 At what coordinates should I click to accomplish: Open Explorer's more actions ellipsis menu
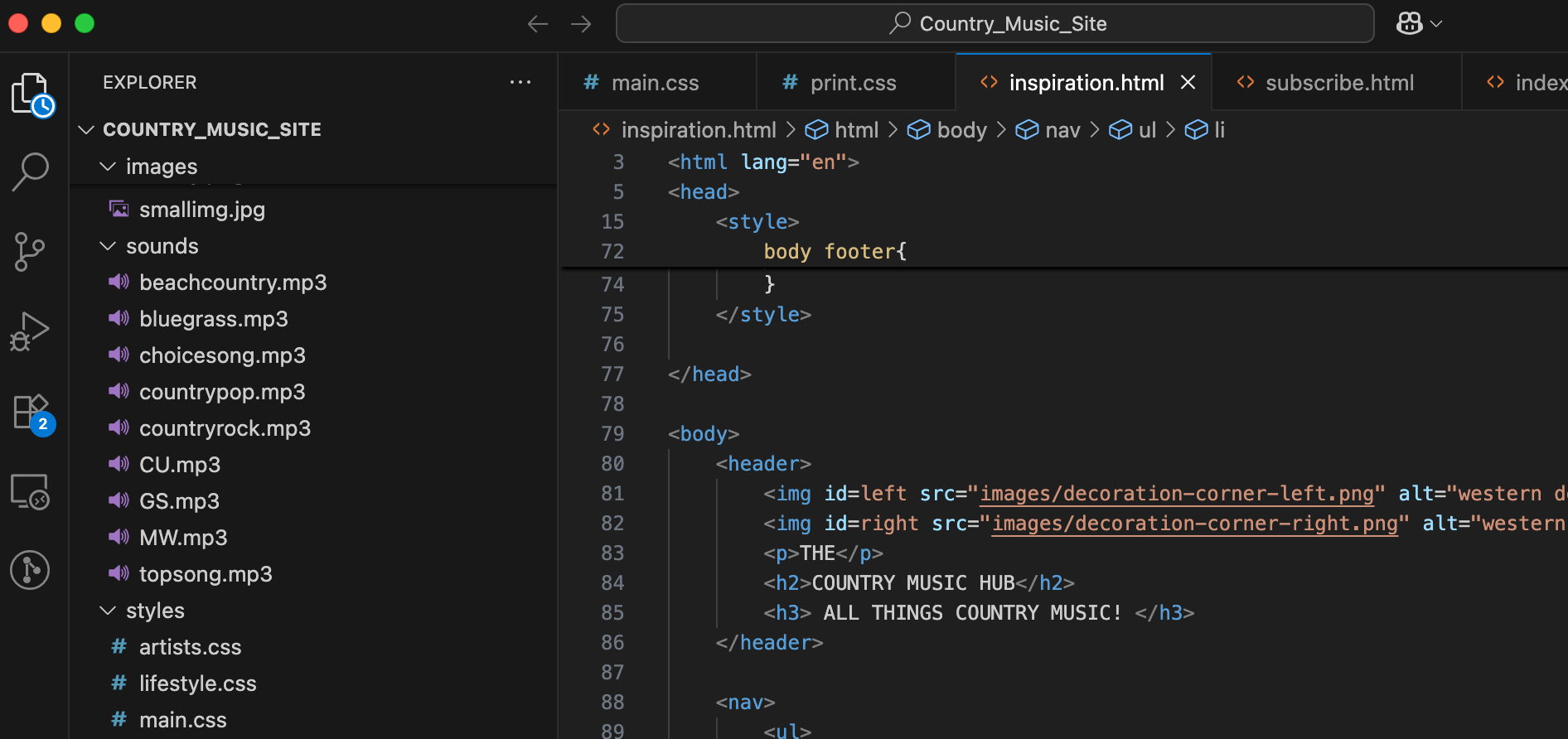[520, 82]
